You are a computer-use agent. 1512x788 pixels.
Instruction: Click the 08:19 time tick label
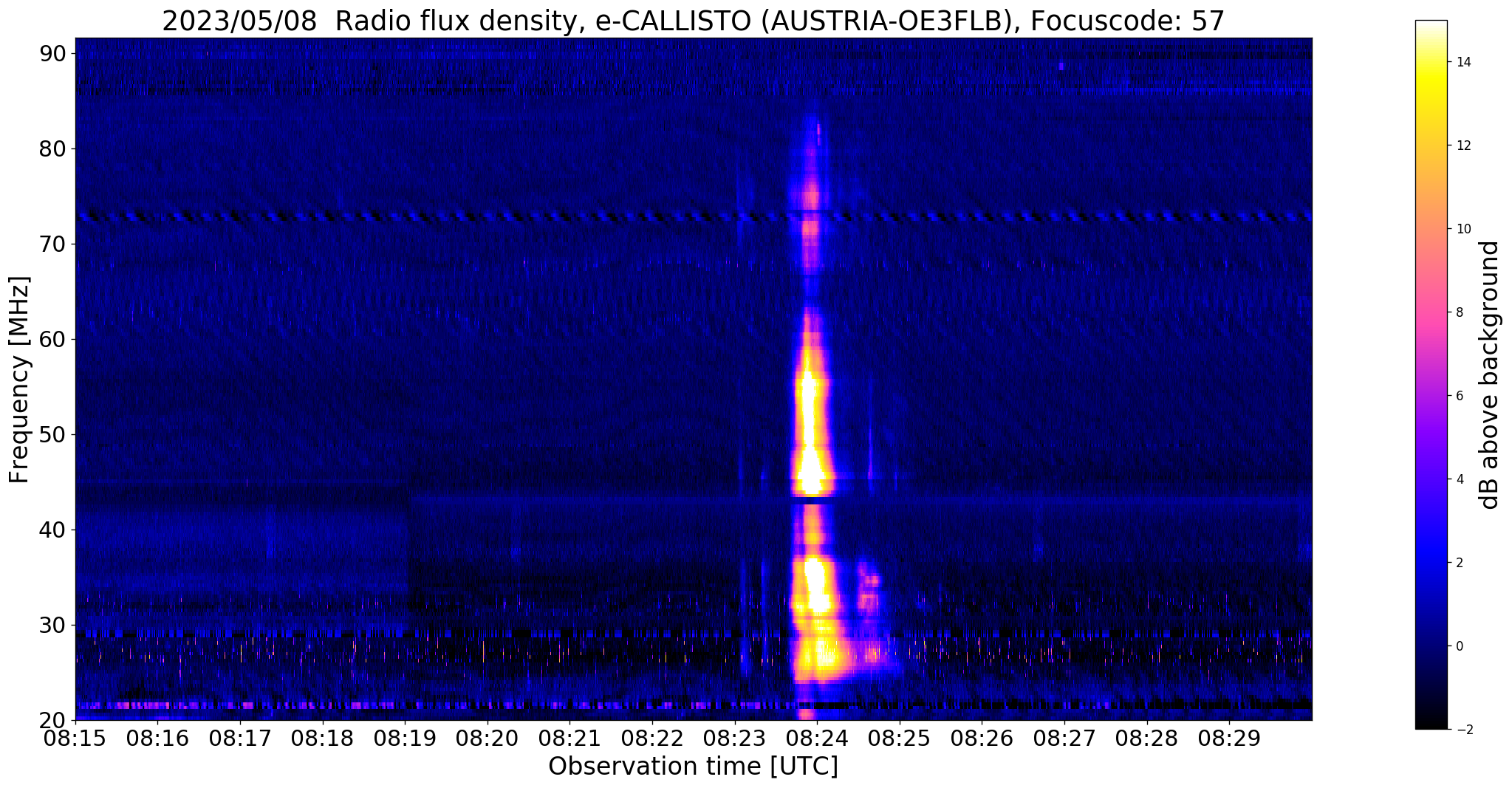tap(405, 739)
